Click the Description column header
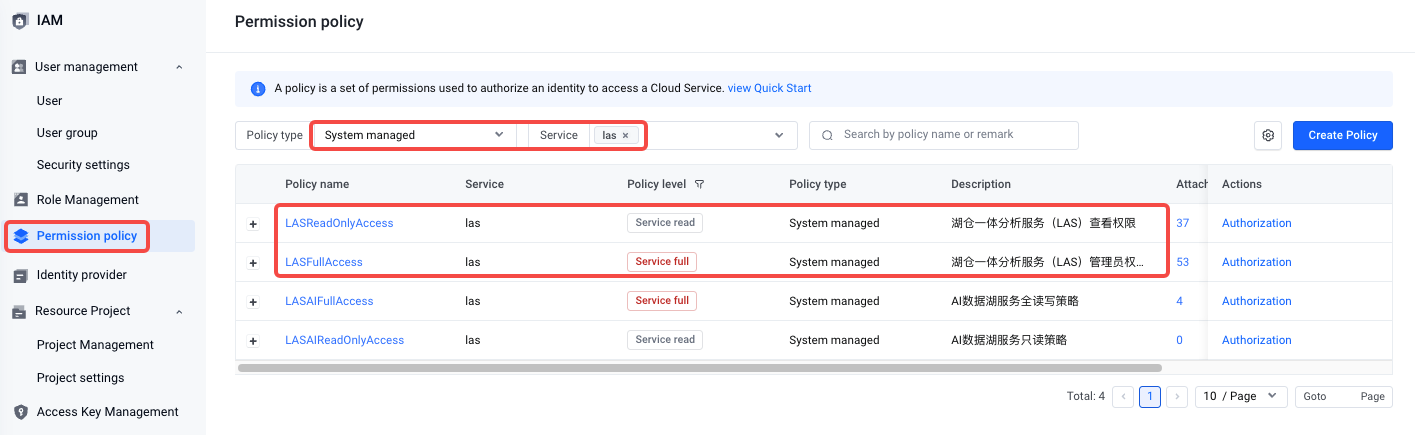The height and width of the screenshot is (435, 1415). click(981, 184)
